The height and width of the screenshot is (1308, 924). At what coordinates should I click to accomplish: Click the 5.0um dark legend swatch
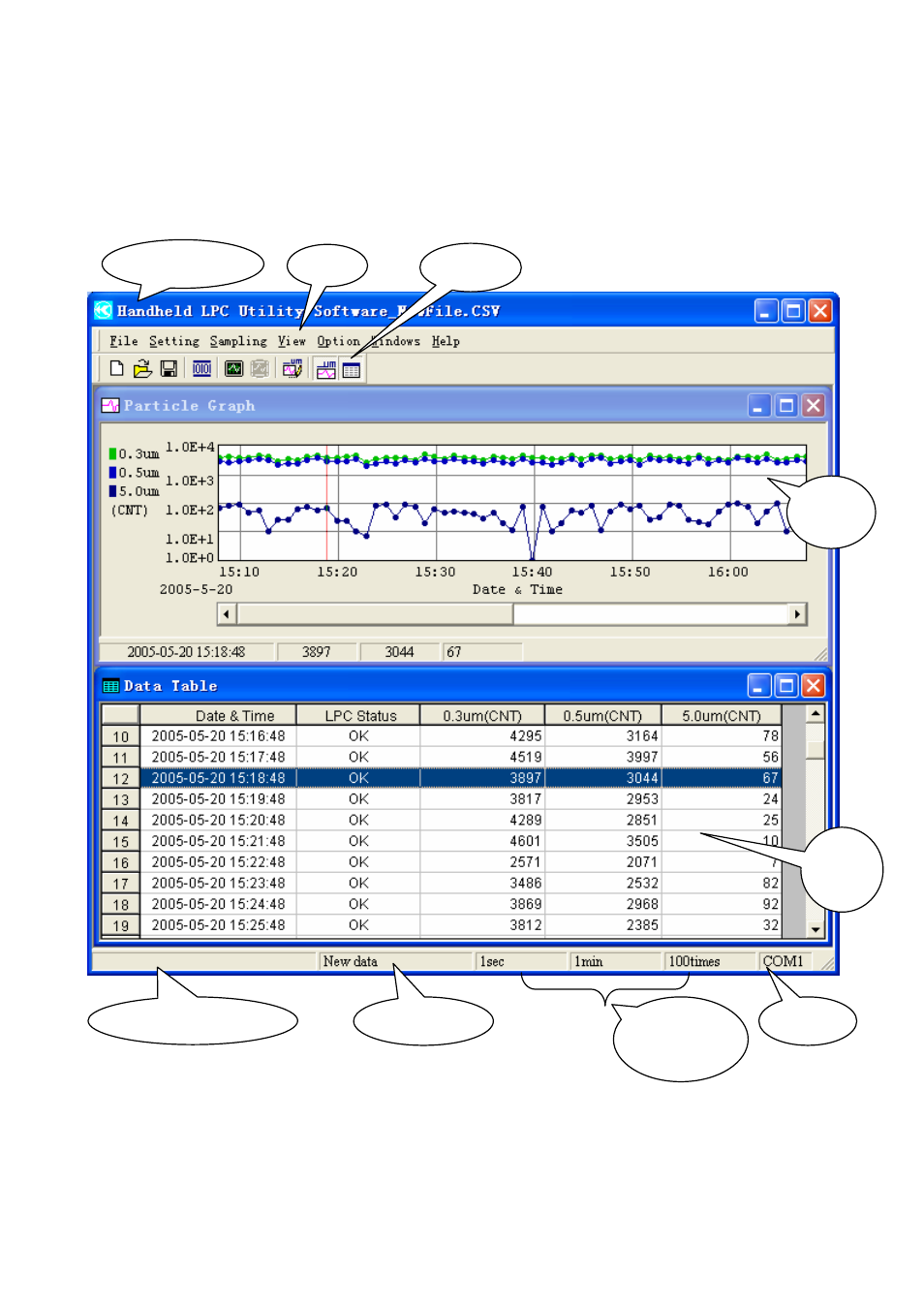click(x=112, y=491)
